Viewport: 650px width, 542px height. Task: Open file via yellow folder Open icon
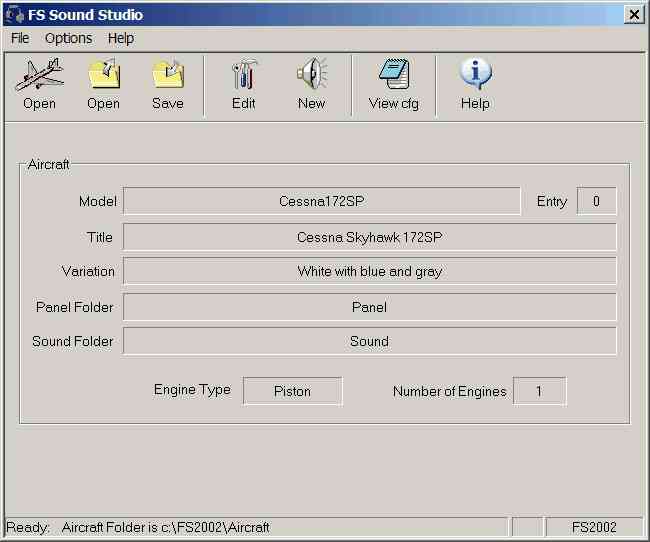104,84
